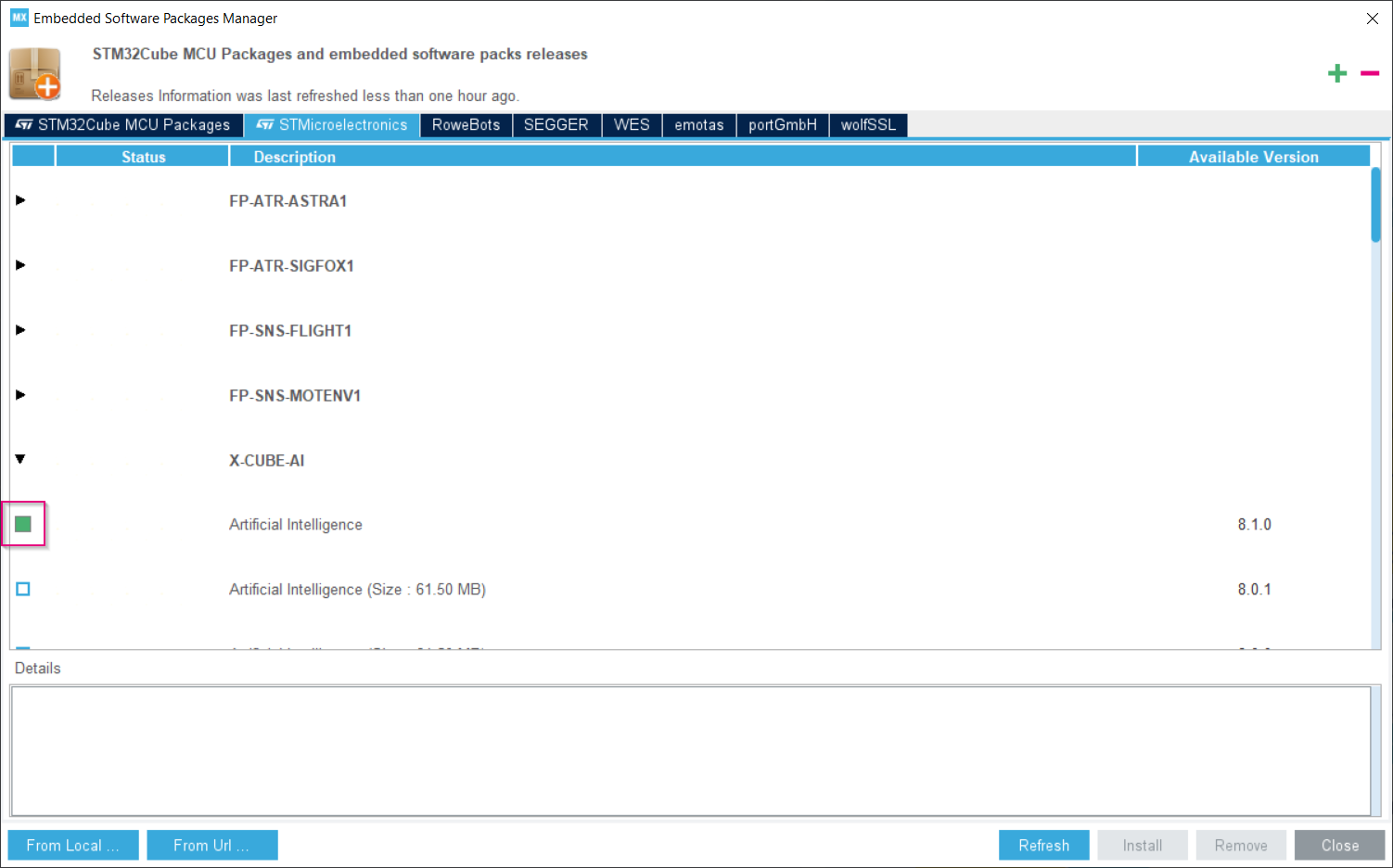This screenshot has width=1393, height=868.
Task: Click the ST logo on the STMicroelectronics tab
Action: pos(263,124)
